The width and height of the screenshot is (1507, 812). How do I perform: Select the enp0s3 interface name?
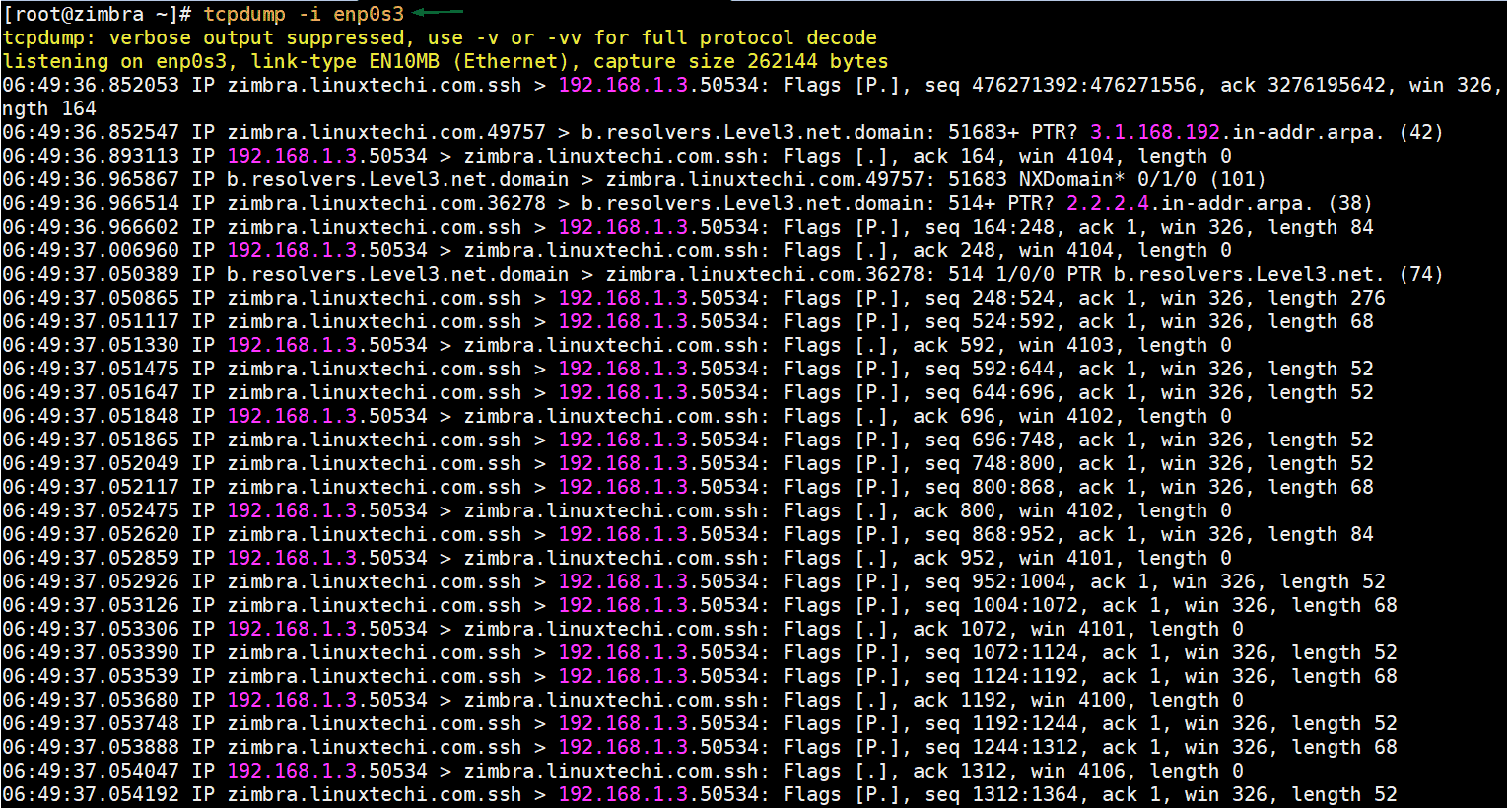point(368,14)
